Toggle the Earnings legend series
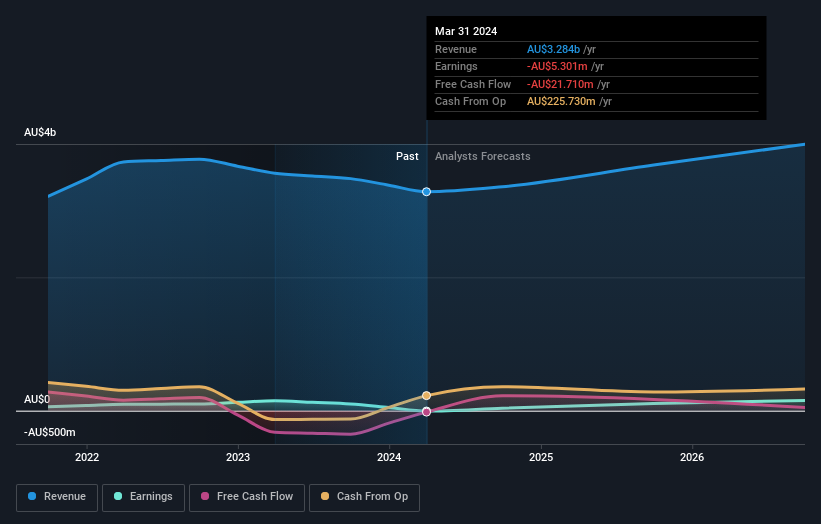 pyautogui.click(x=143, y=497)
